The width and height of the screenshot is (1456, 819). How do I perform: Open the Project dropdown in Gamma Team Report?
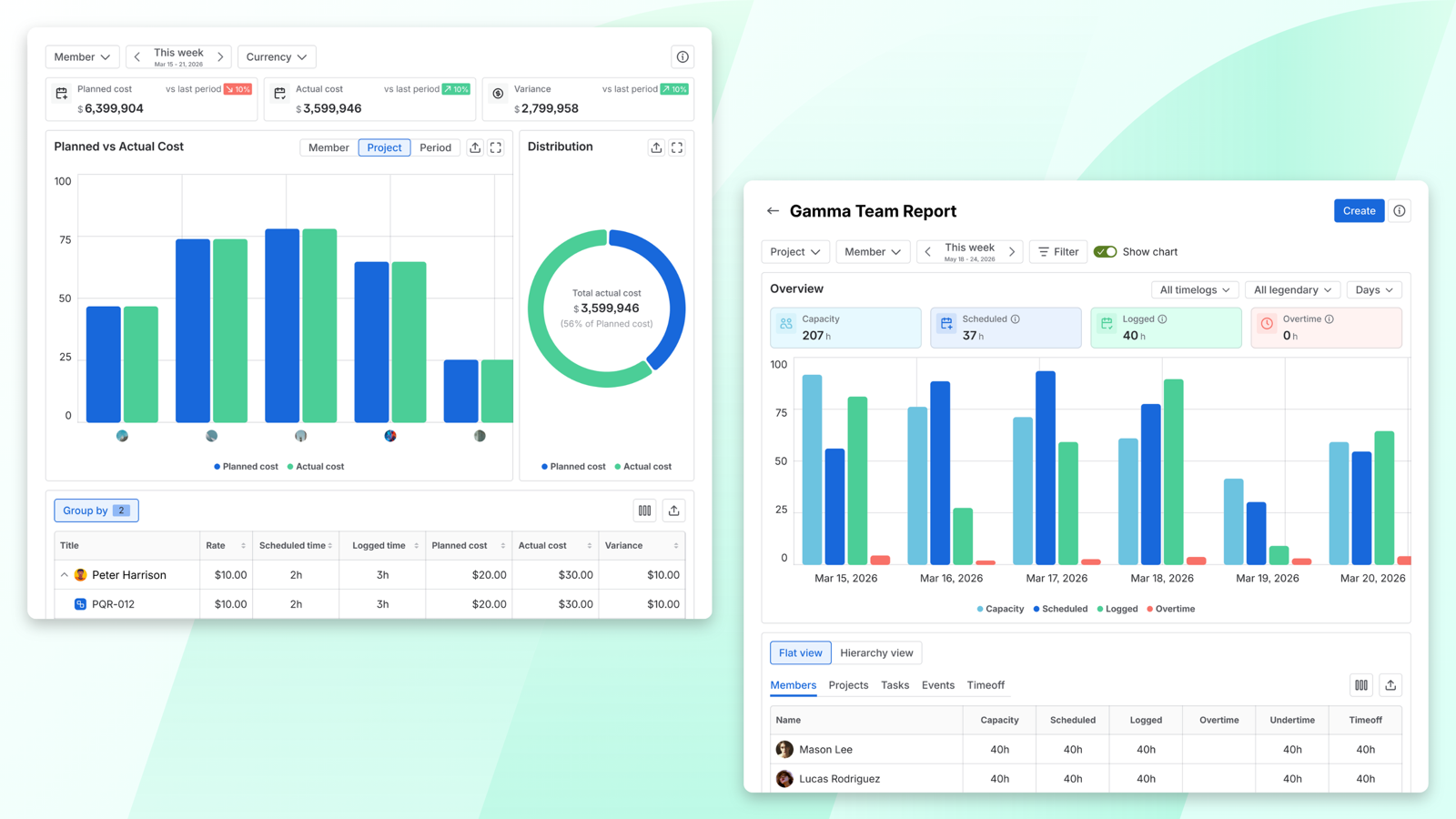click(795, 252)
